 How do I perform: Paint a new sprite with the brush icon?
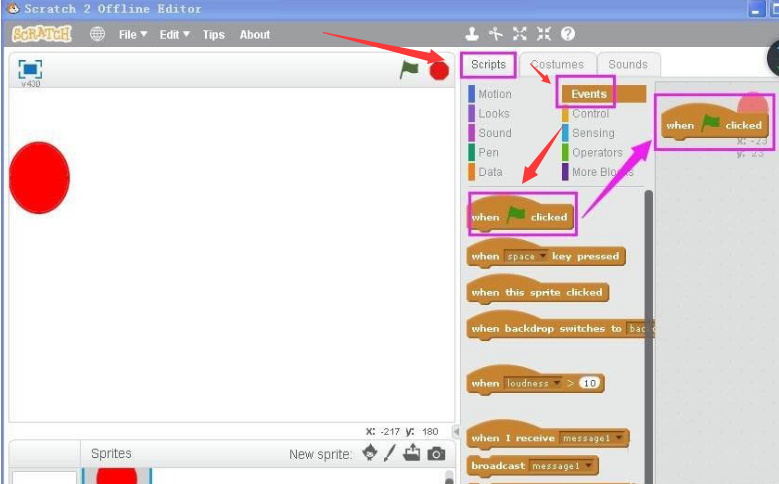point(390,453)
